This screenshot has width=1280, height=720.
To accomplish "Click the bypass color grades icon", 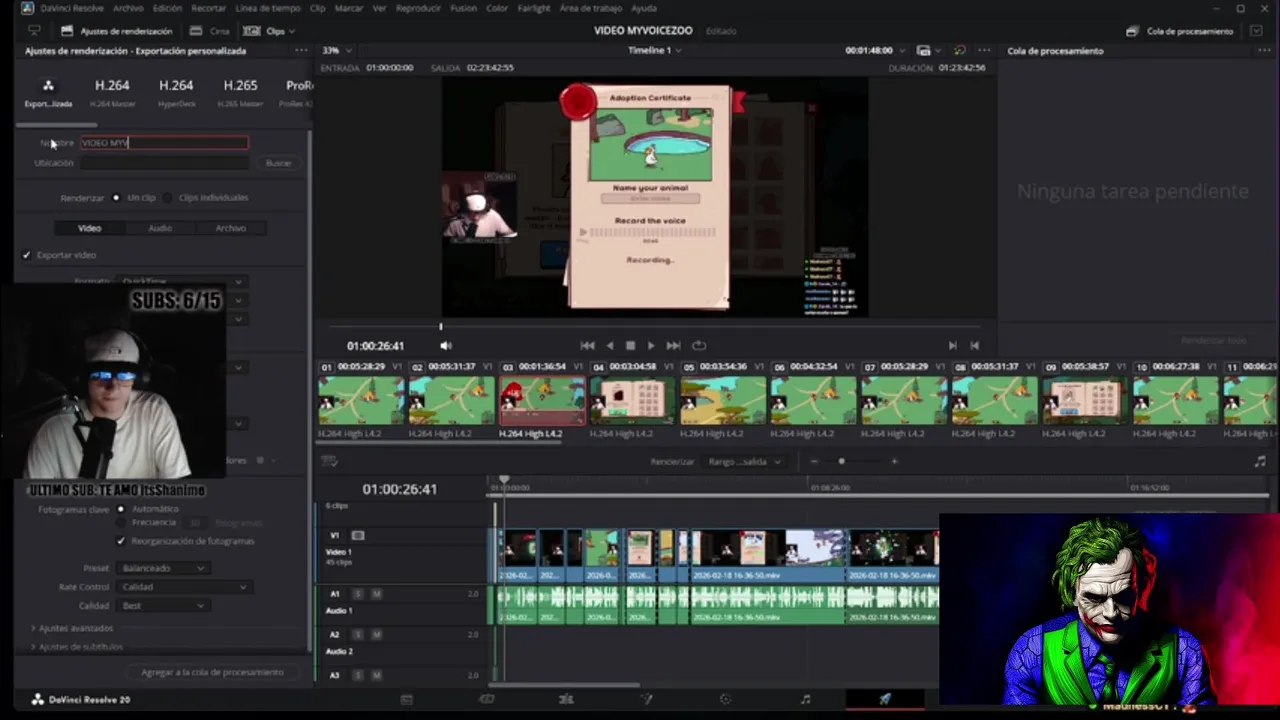I will click(x=959, y=51).
